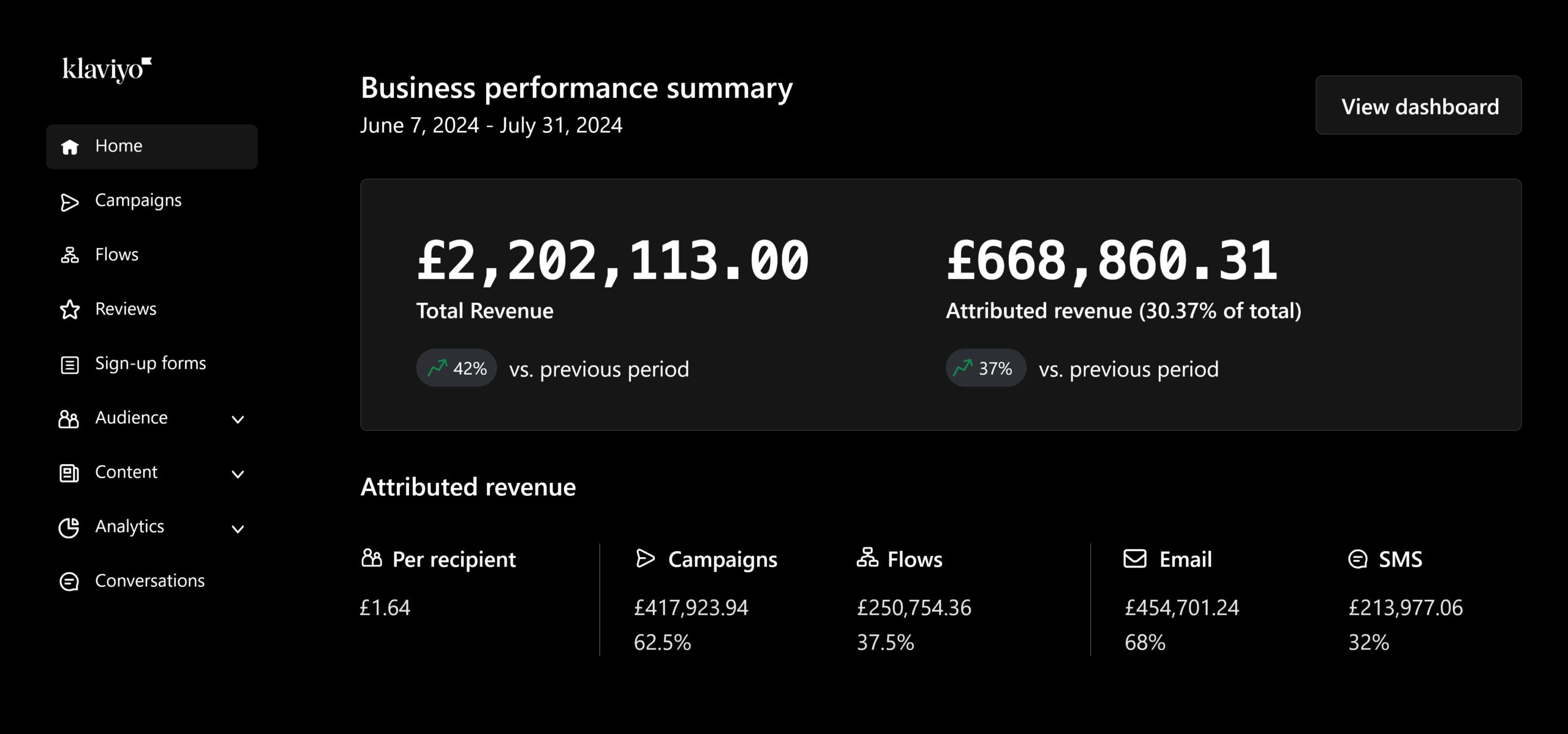The width and height of the screenshot is (1568, 734).
Task: Expand the Analytics menu chevron
Action: click(x=238, y=529)
